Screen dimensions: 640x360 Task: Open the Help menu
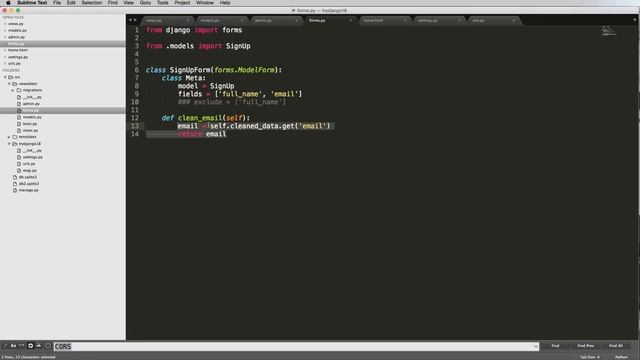coord(225,3)
